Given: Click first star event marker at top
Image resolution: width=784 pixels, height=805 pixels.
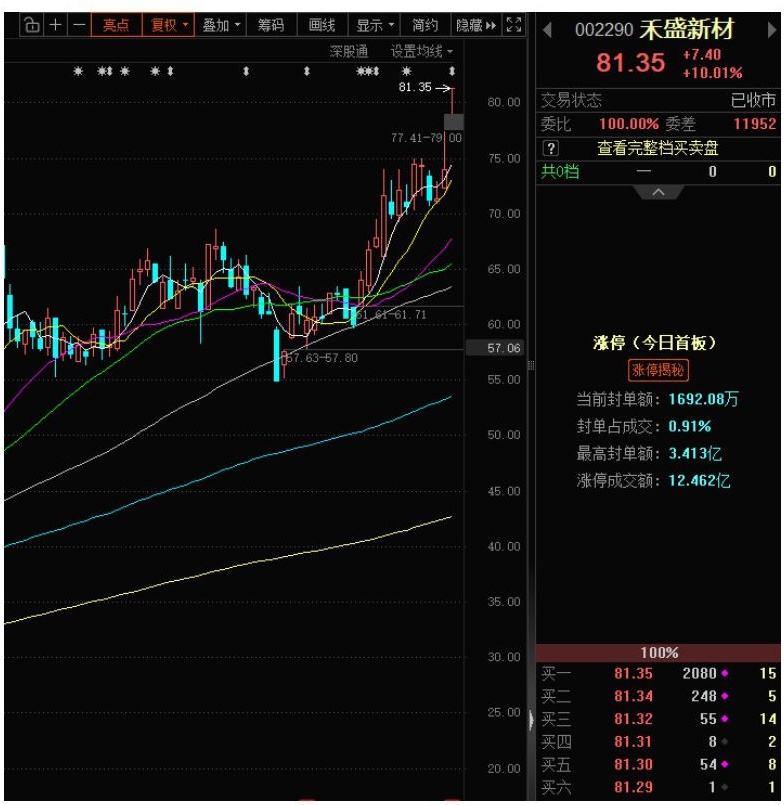Looking at the screenshot, I should point(78,71).
